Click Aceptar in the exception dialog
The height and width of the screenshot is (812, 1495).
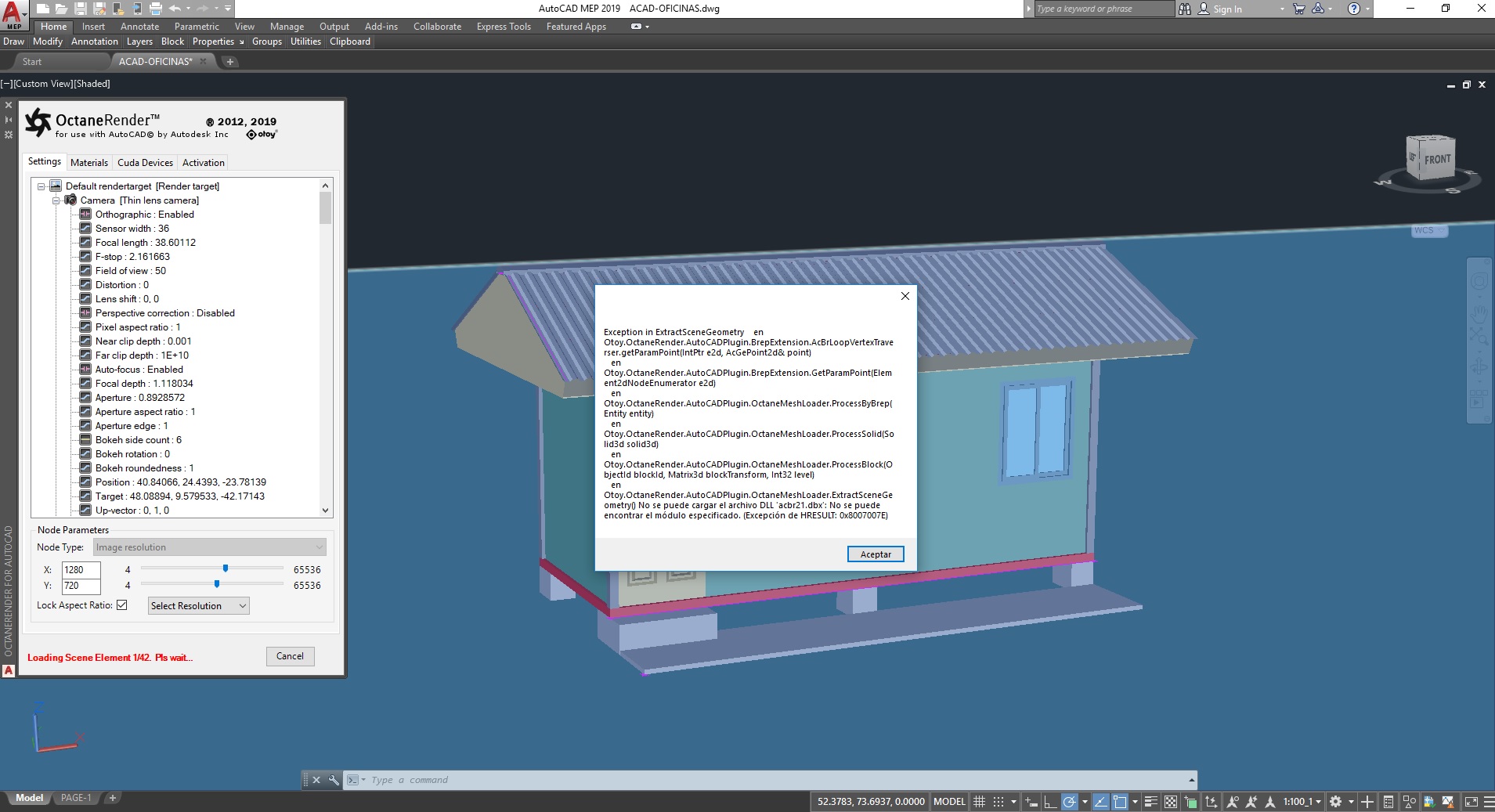pyautogui.click(x=876, y=554)
